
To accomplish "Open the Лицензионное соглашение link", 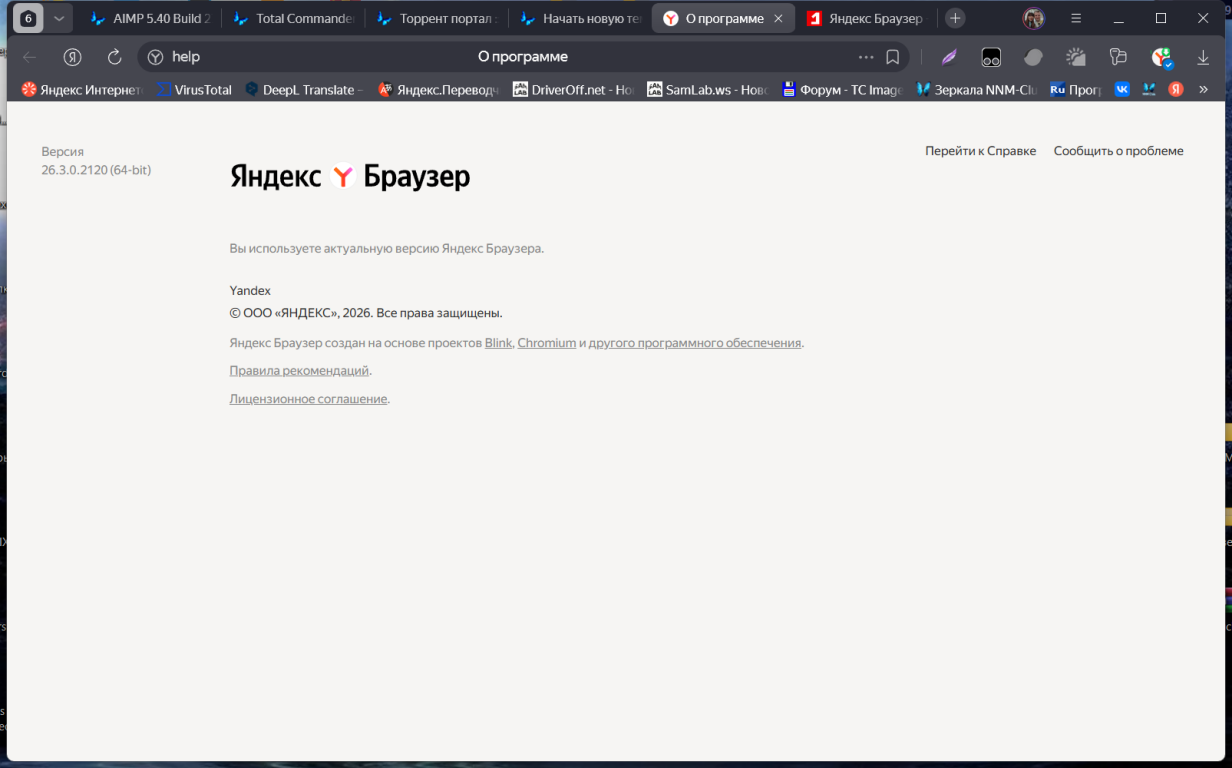I will (308, 399).
